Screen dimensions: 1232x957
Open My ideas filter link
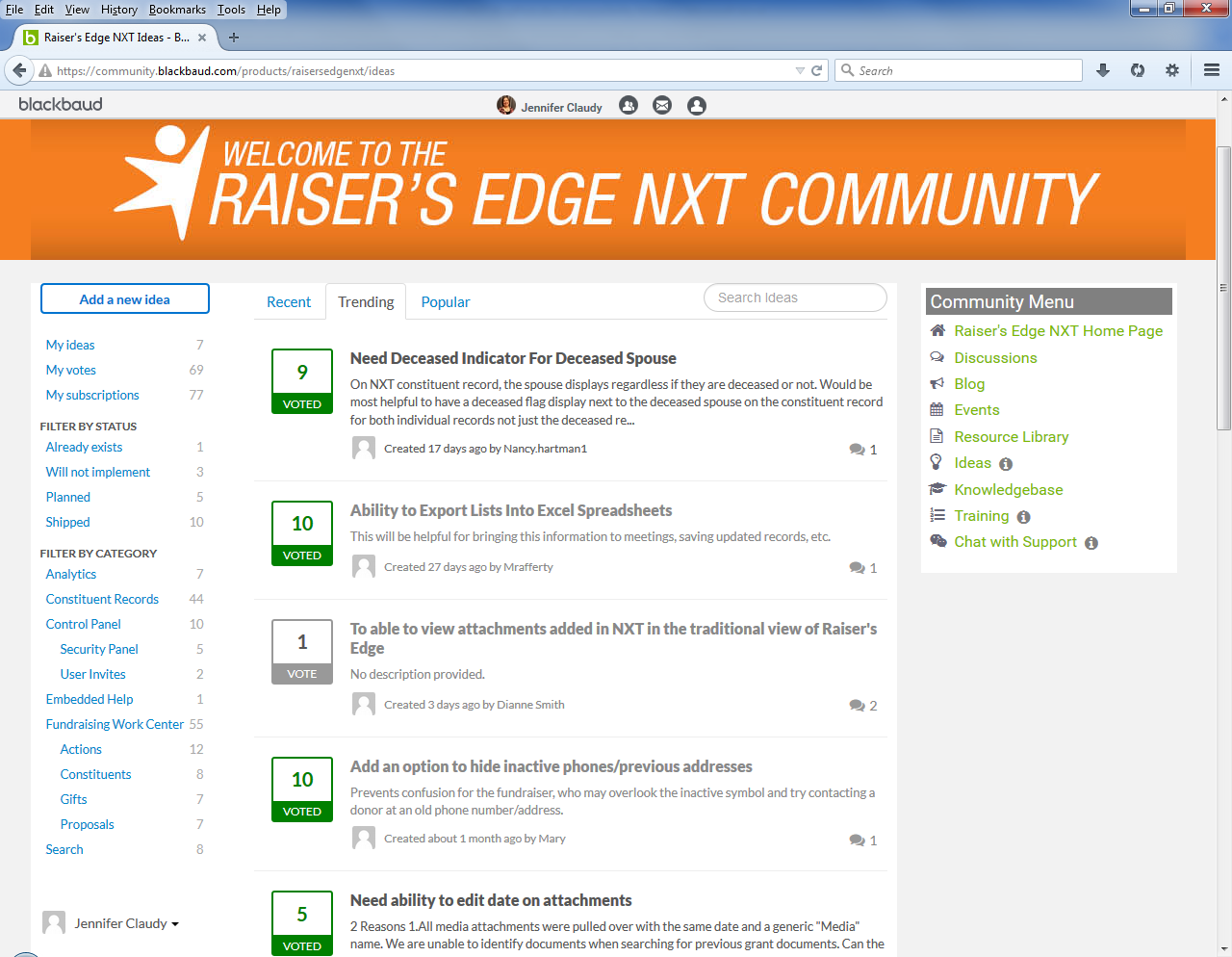click(x=70, y=345)
